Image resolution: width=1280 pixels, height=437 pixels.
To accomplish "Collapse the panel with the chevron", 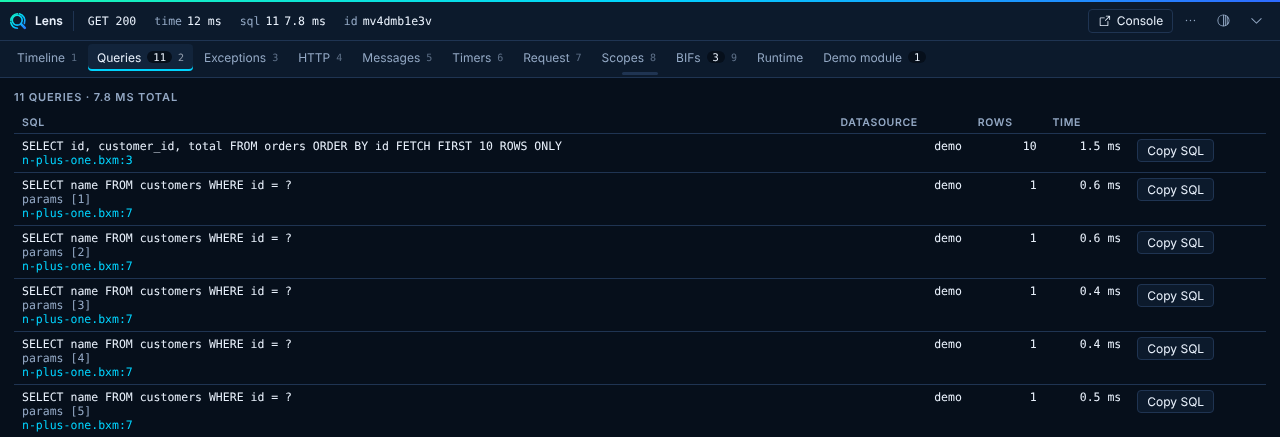I will click(x=1256, y=21).
